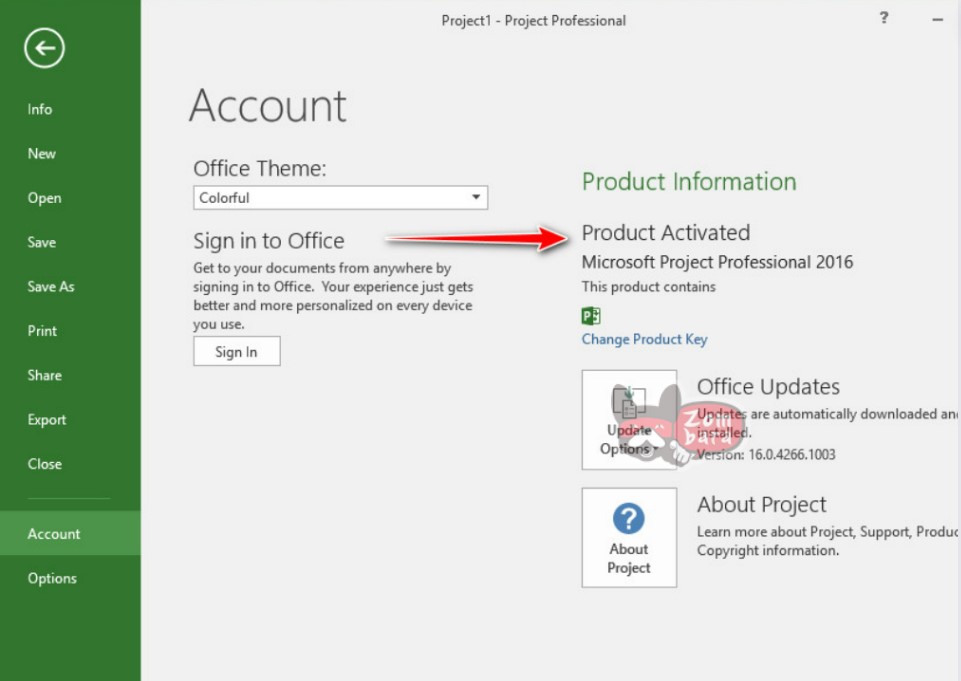
Task: Click Microsoft Project Professional 2016 text
Action: click(x=717, y=262)
